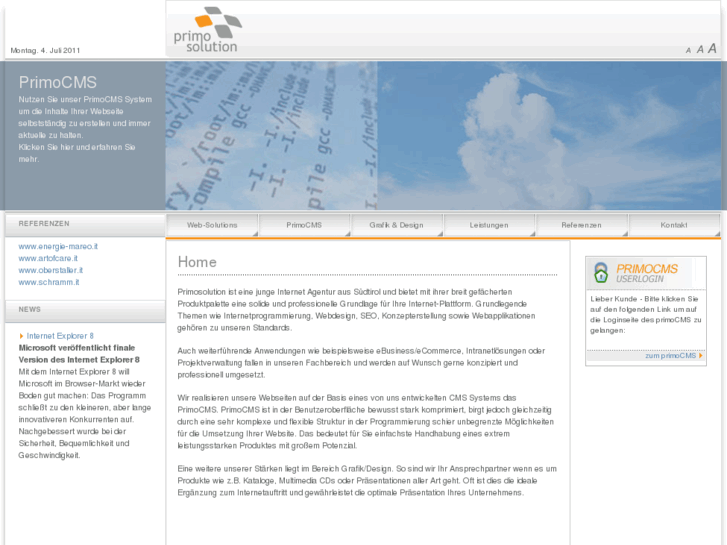Click the PrimoCMS userlogin padlock icon

[601, 273]
